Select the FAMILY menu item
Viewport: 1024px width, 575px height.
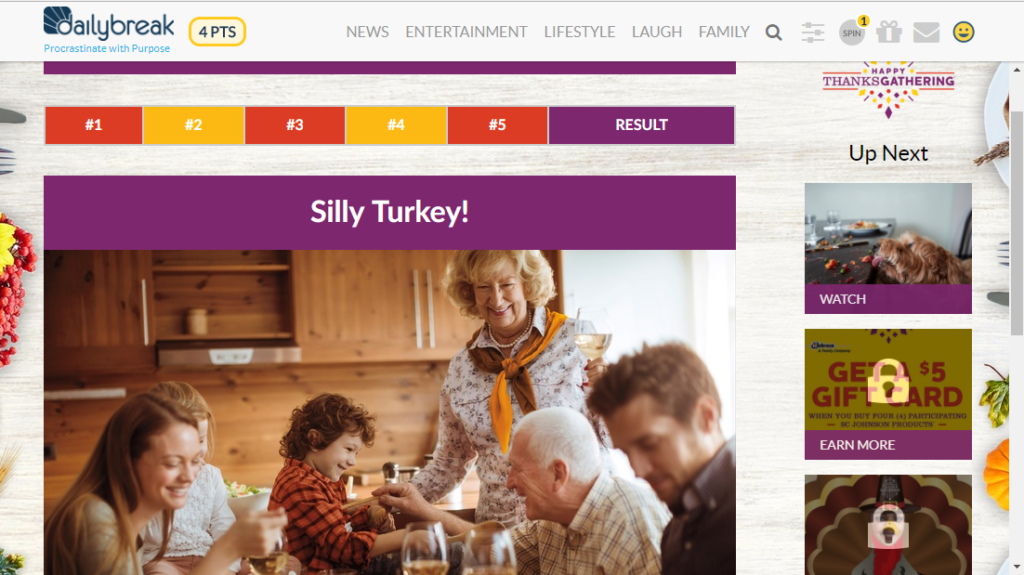724,32
